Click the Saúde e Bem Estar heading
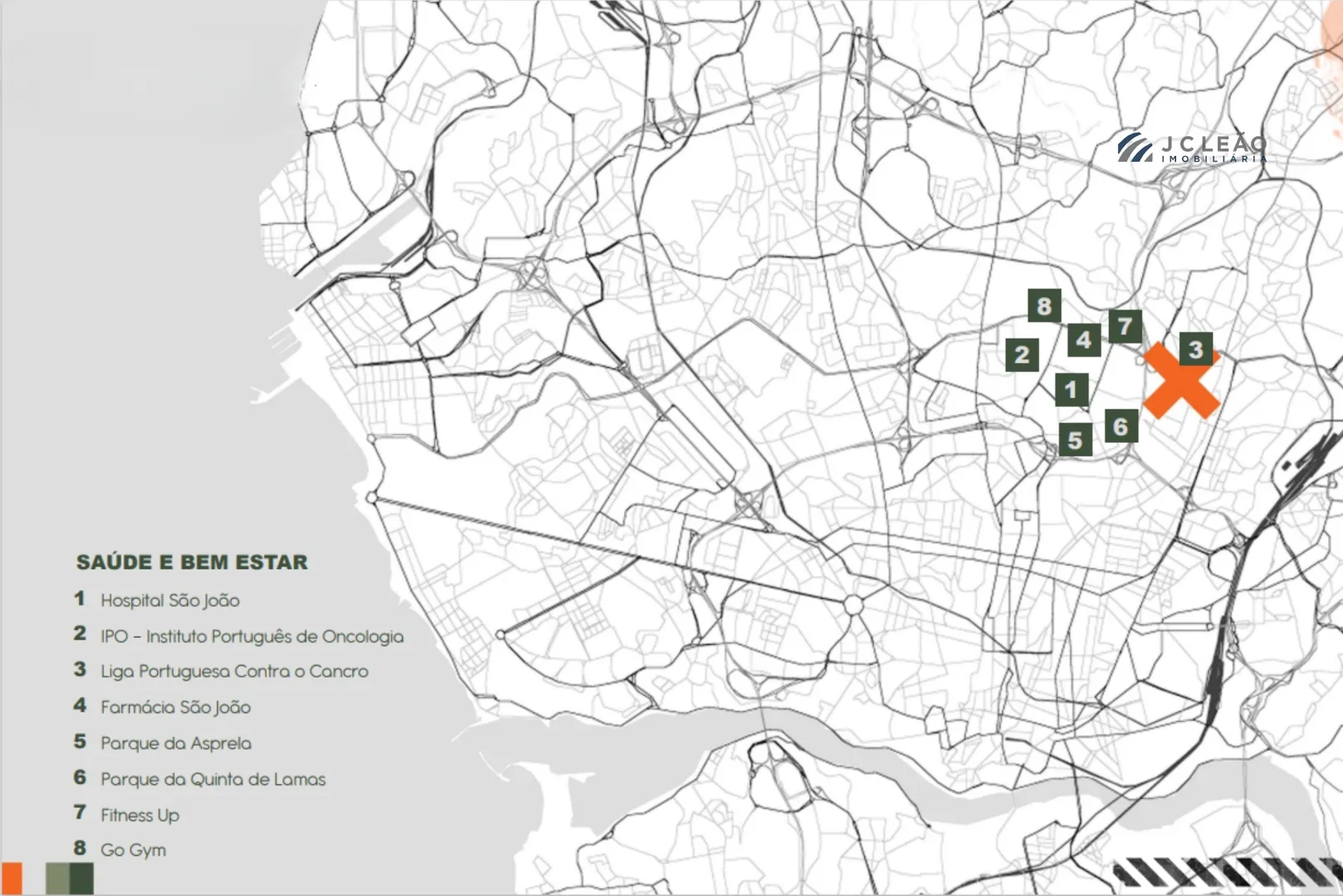Image resolution: width=1343 pixels, height=896 pixels. (x=192, y=562)
